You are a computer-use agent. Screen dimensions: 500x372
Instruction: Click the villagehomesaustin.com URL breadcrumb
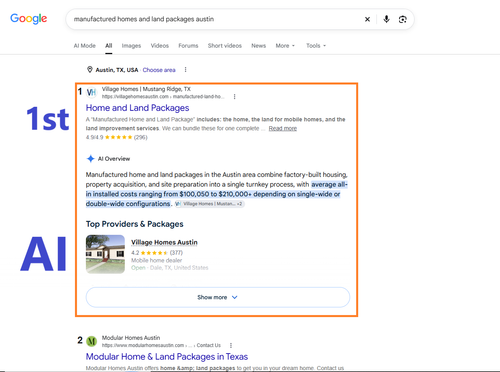(x=163, y=97)
